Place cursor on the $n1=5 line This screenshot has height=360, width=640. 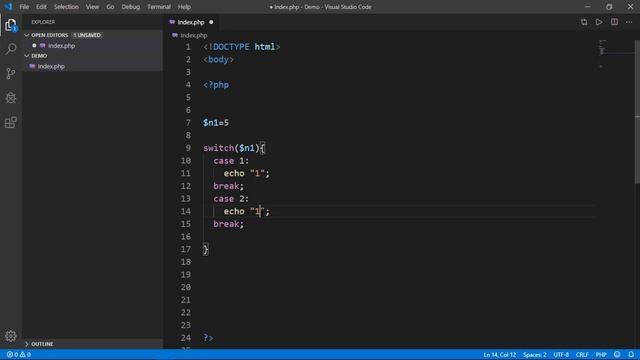point(216,122)
